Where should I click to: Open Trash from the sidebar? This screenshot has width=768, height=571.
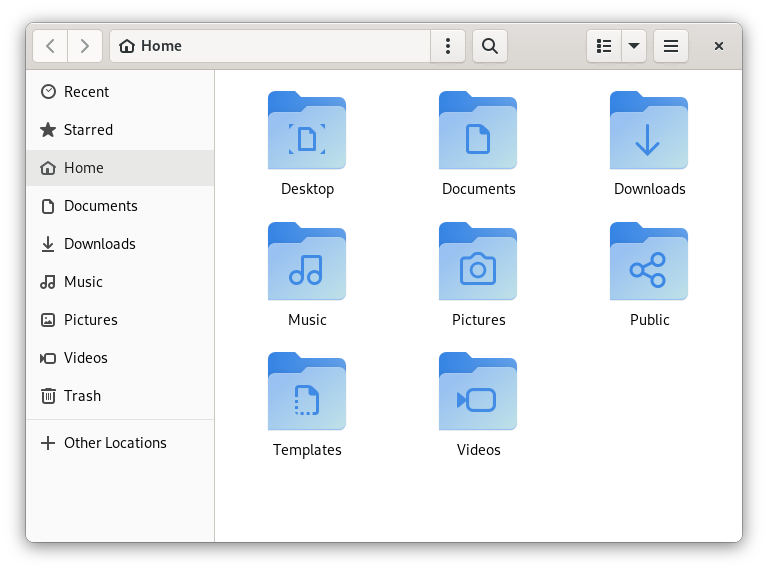[x=82, y=396]
